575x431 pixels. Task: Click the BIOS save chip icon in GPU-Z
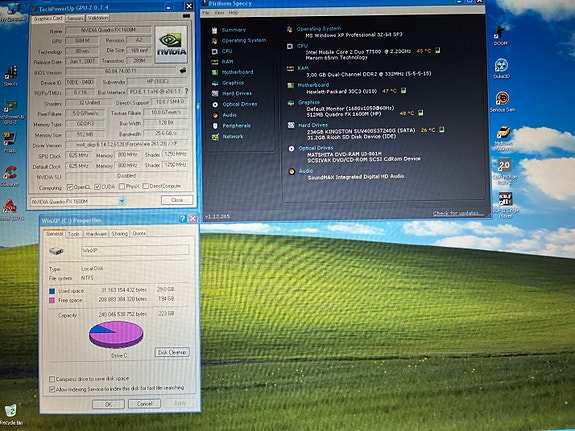(183, 70)
